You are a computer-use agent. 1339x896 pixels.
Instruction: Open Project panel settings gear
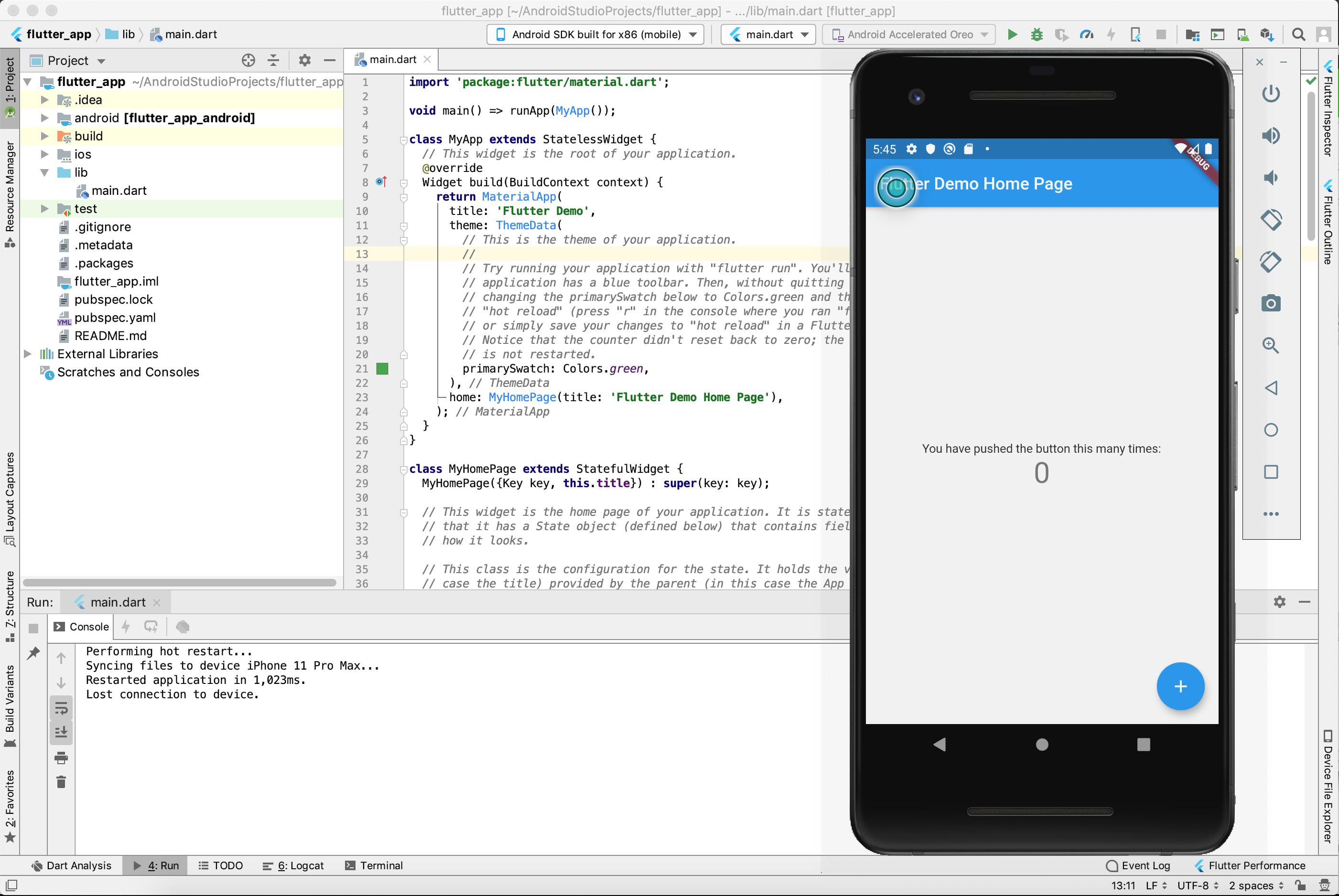pos(304,60)
